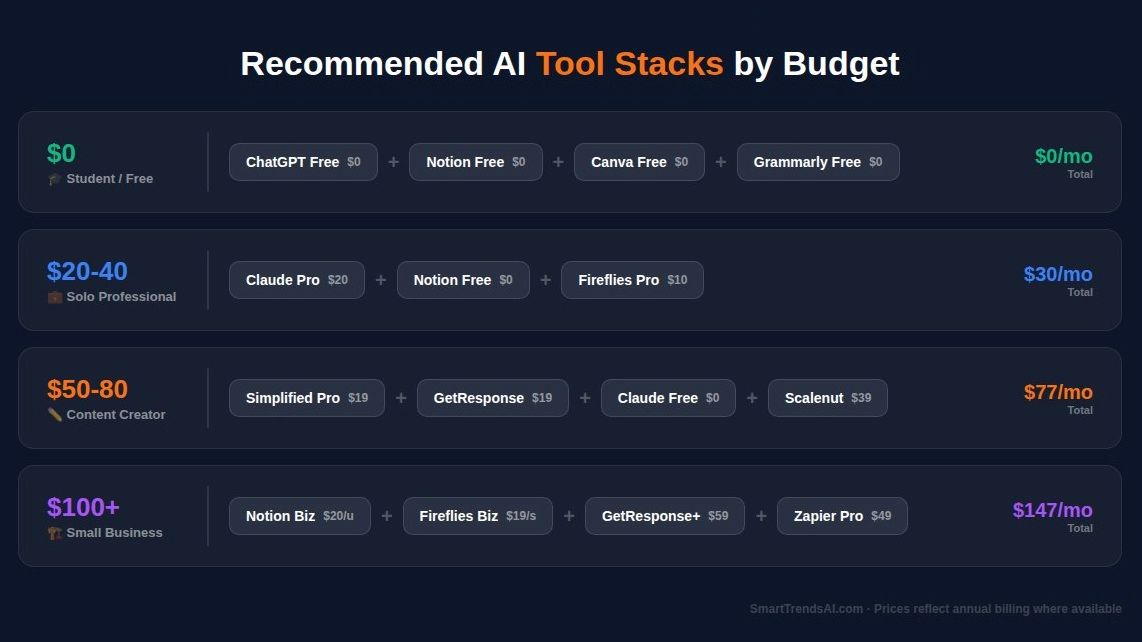Screen dimensions: 1142x642
Task: Click the $147/mo total for Small Business
Action: (1052, 510)
